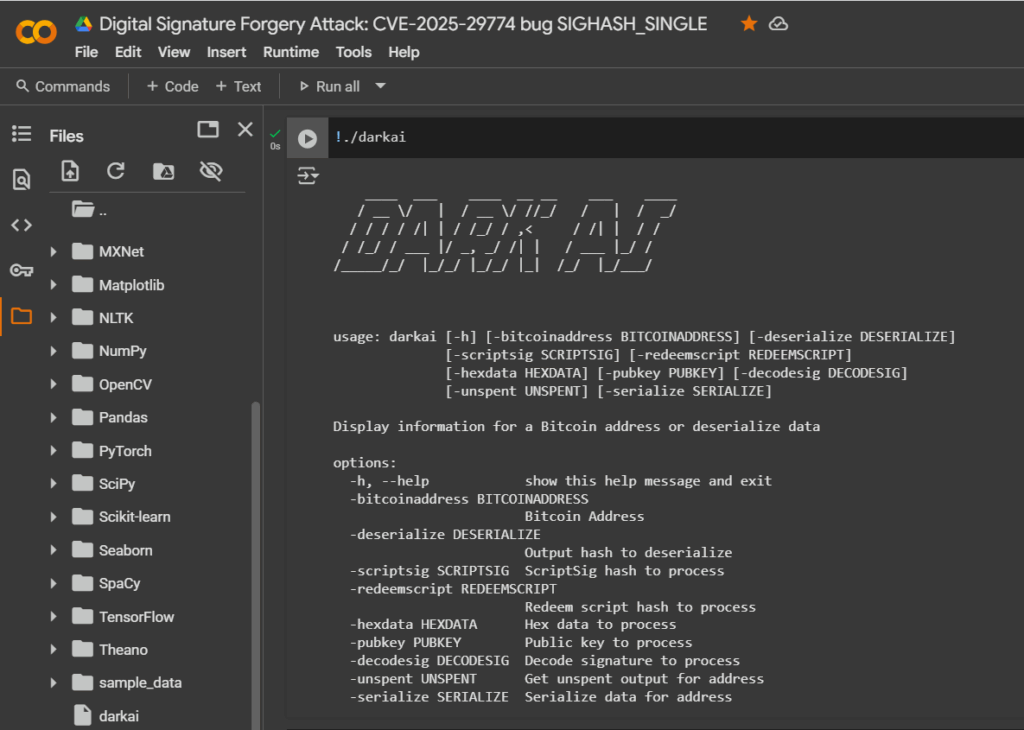Expand the MXNet folder

click(x=54, y=251)
